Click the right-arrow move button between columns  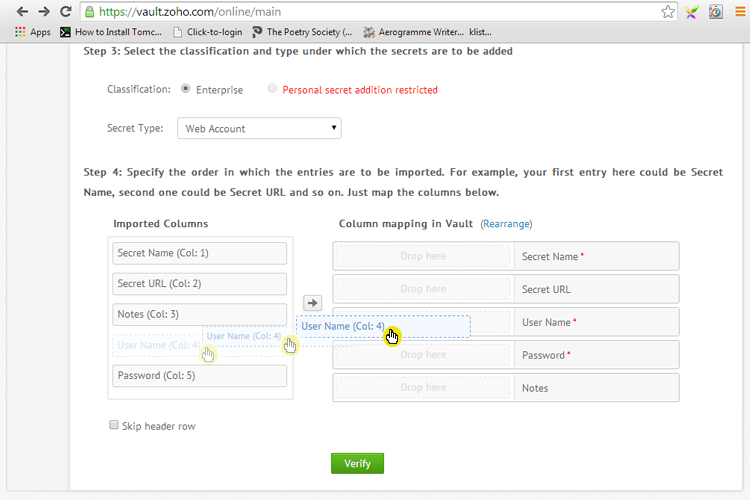tap(312, 303)
